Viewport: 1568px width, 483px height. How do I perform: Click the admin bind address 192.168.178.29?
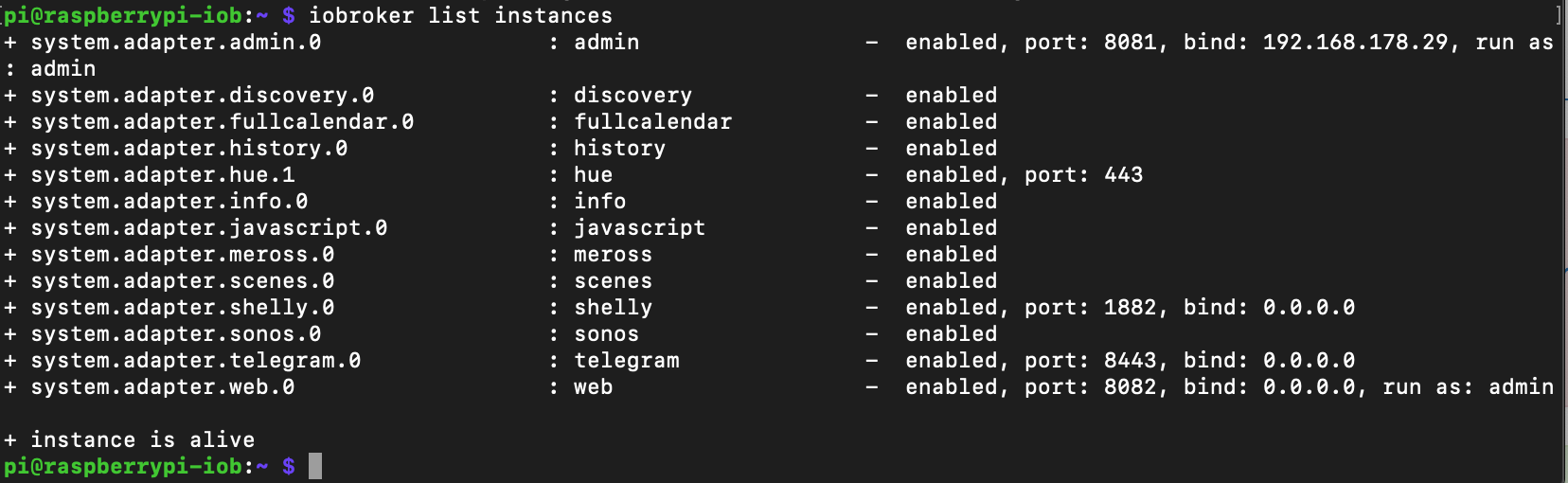[x=1356, y=42]
